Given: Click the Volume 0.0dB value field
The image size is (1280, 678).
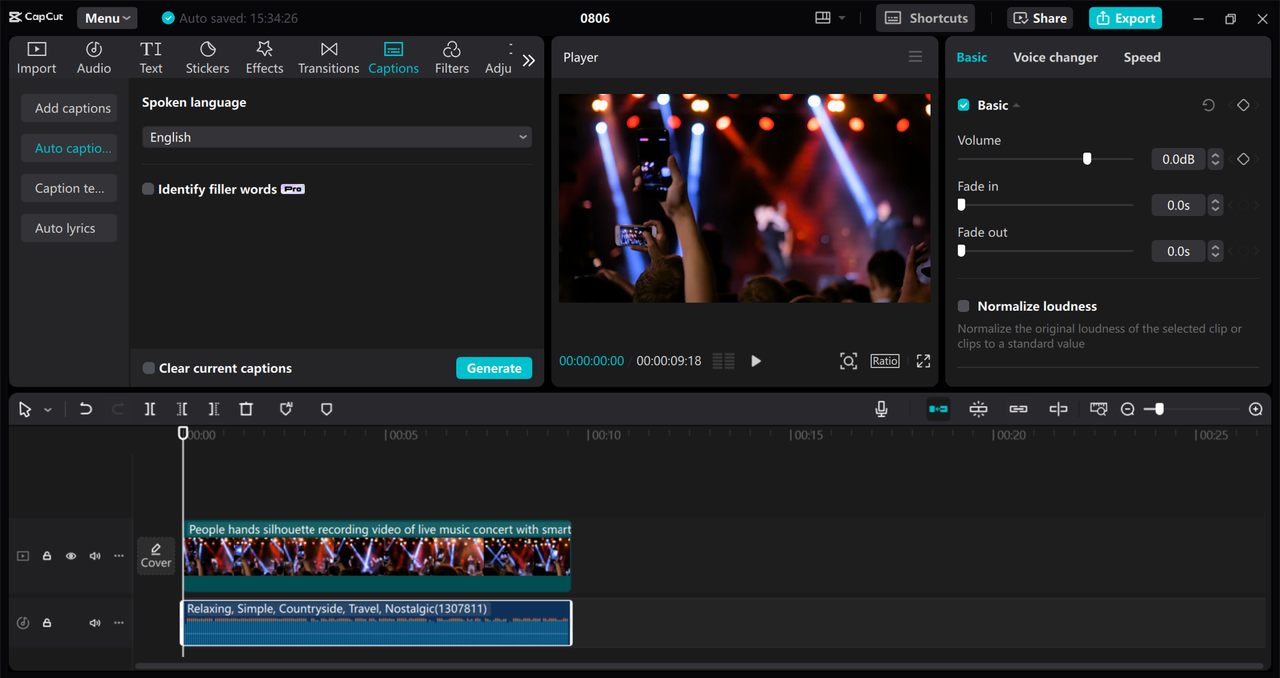Looking at the screenshot, I should tap(1179, 159).
